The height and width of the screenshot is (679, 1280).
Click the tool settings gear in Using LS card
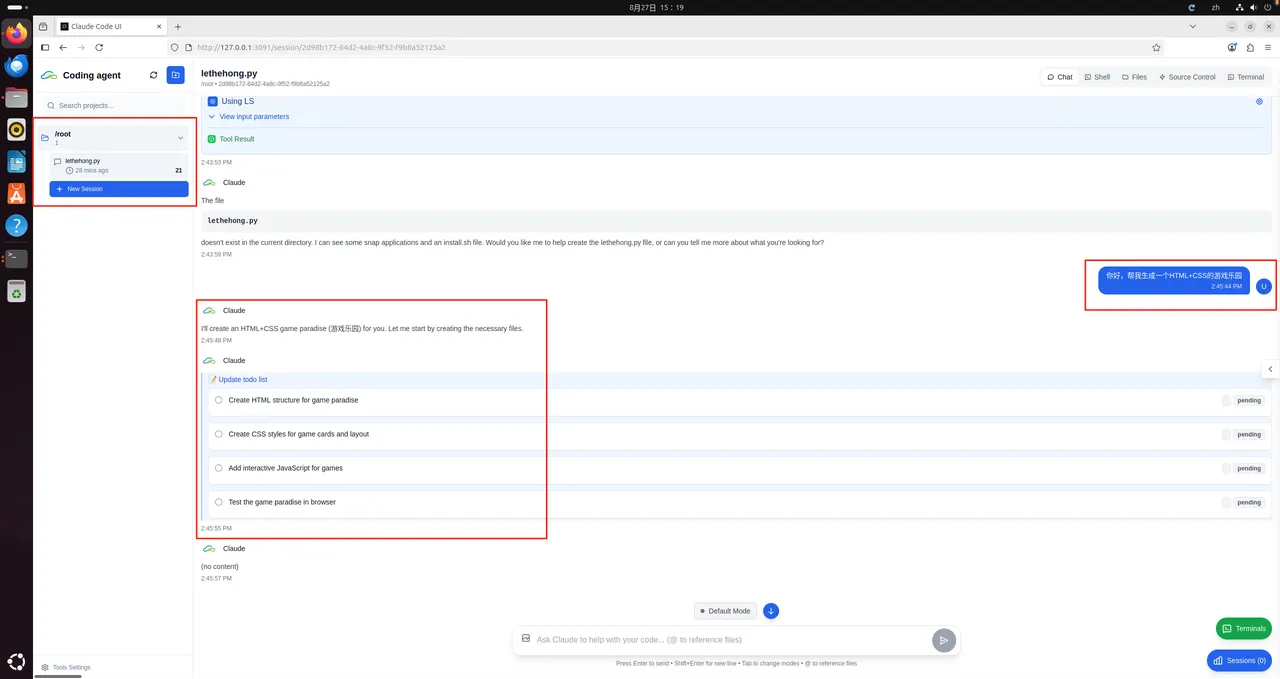pyautogui.click(x=1259, y=101)
